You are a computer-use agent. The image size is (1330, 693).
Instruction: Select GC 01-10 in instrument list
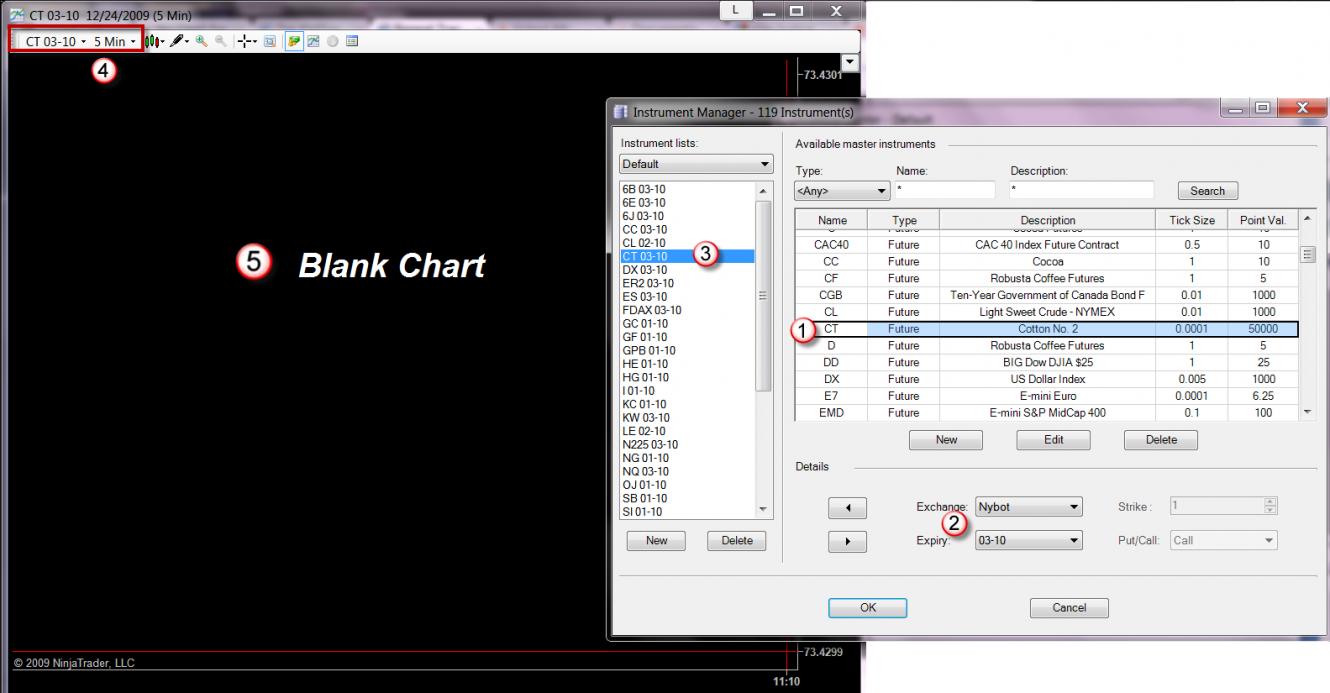pos(687,324)
